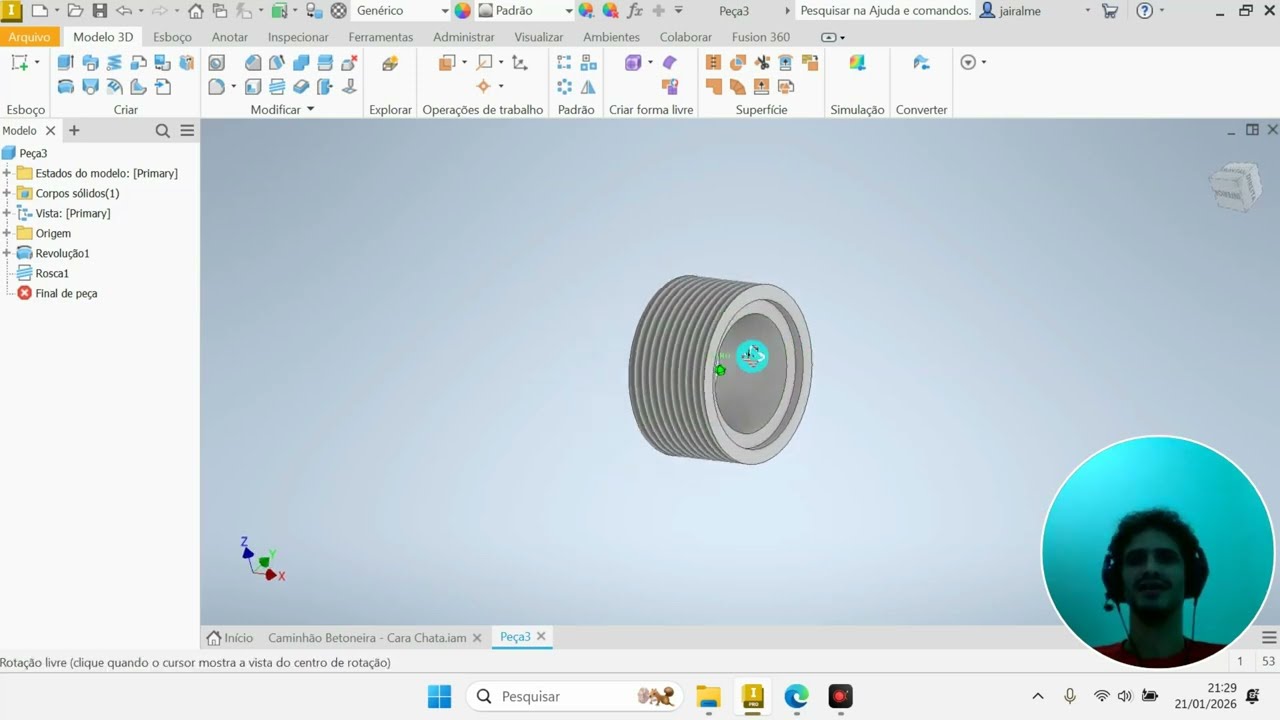Go to Home from the quick access toolbar

click(x=196, y=11)
